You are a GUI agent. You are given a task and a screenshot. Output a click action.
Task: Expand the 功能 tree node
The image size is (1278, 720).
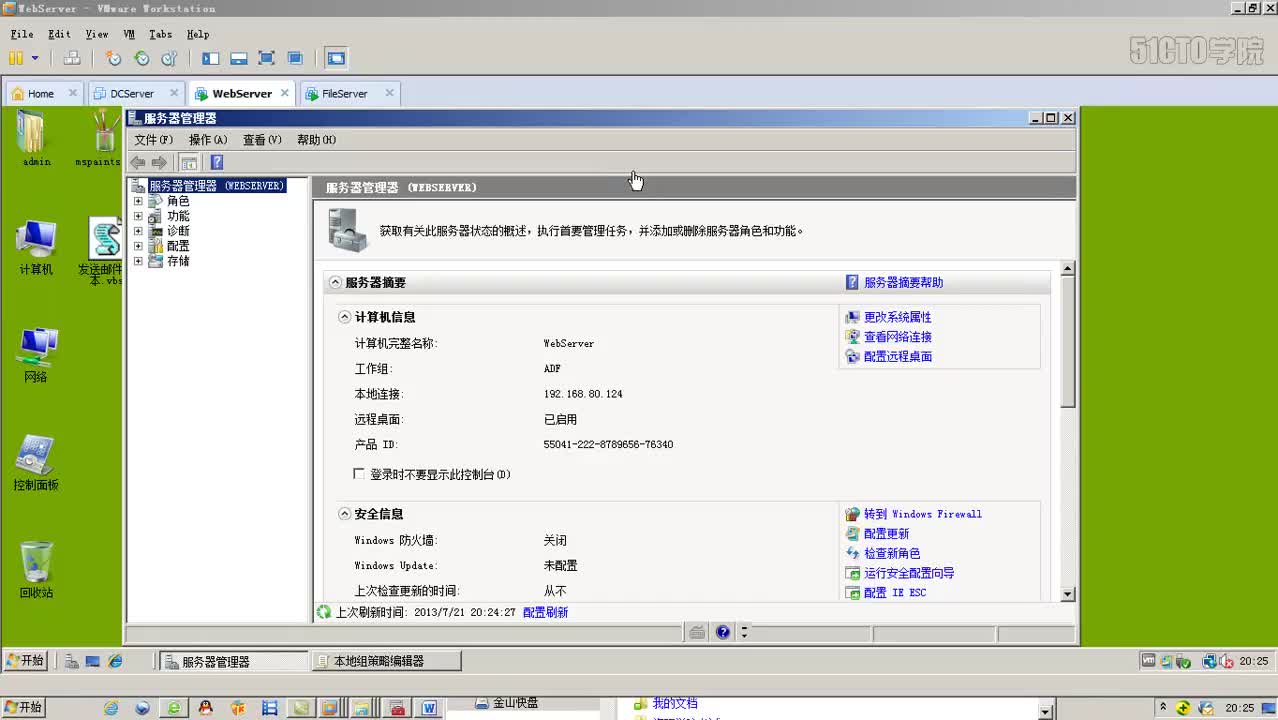[x=138, y=216]
